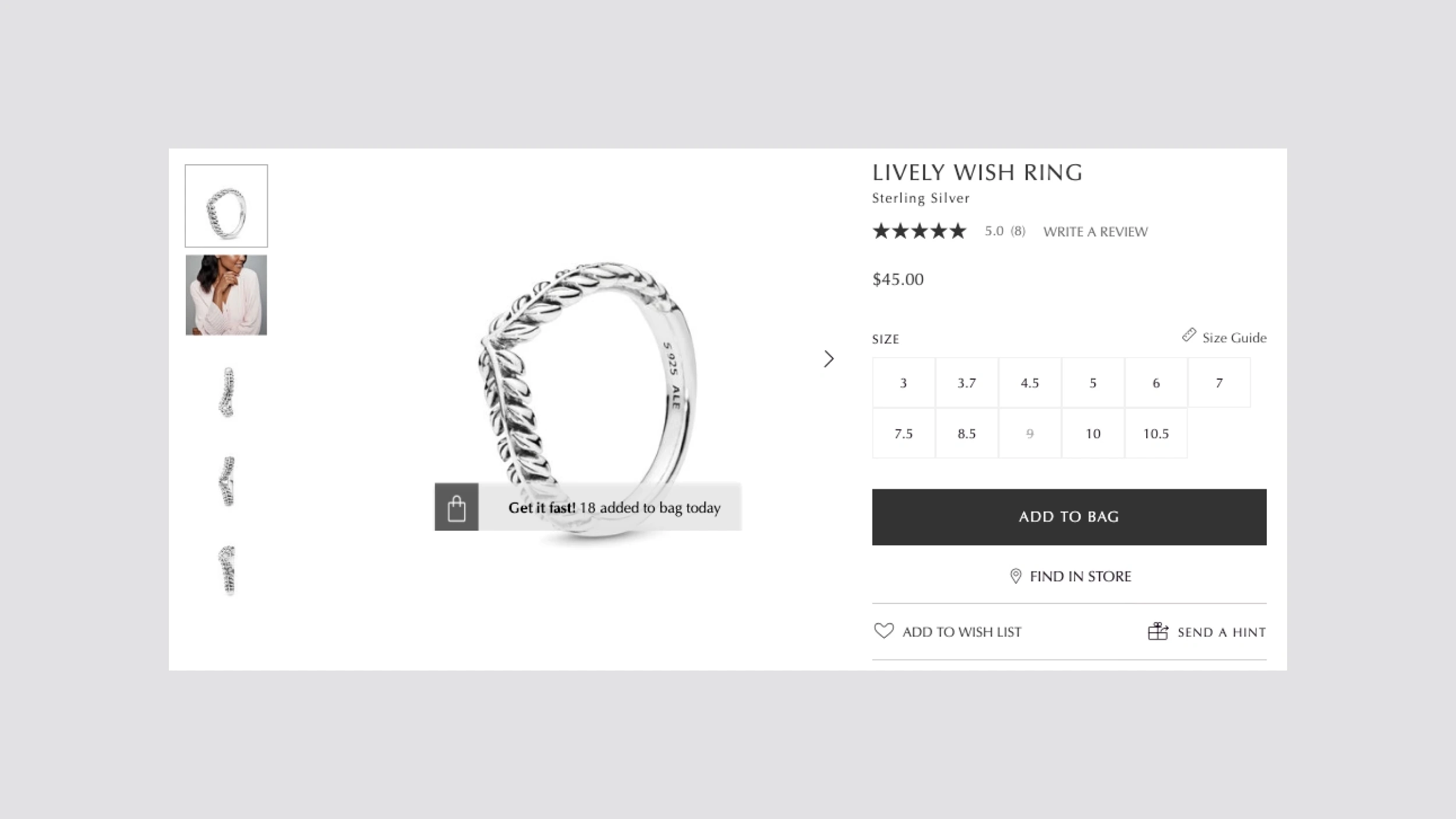This screenshot has height=819, width=1456.
Task: Select ring size 3.7
Action: [966, 383]
